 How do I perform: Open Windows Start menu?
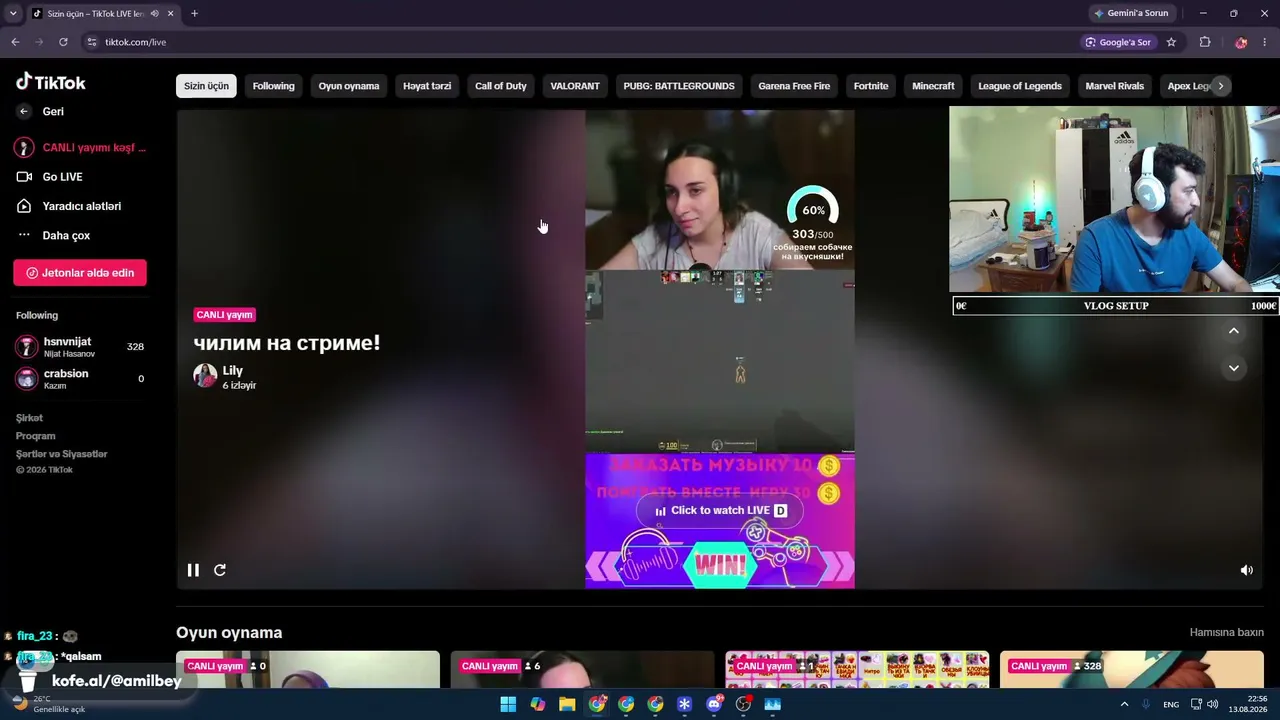pos(508,704)
